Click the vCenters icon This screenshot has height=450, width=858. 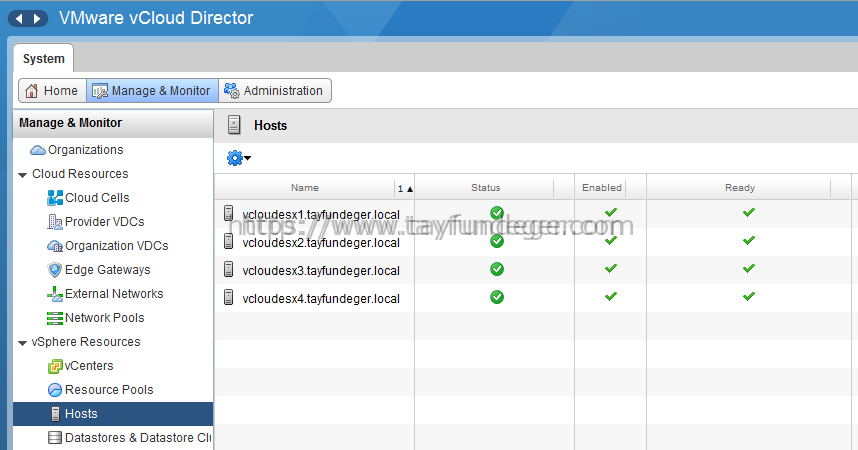[55, 366]
